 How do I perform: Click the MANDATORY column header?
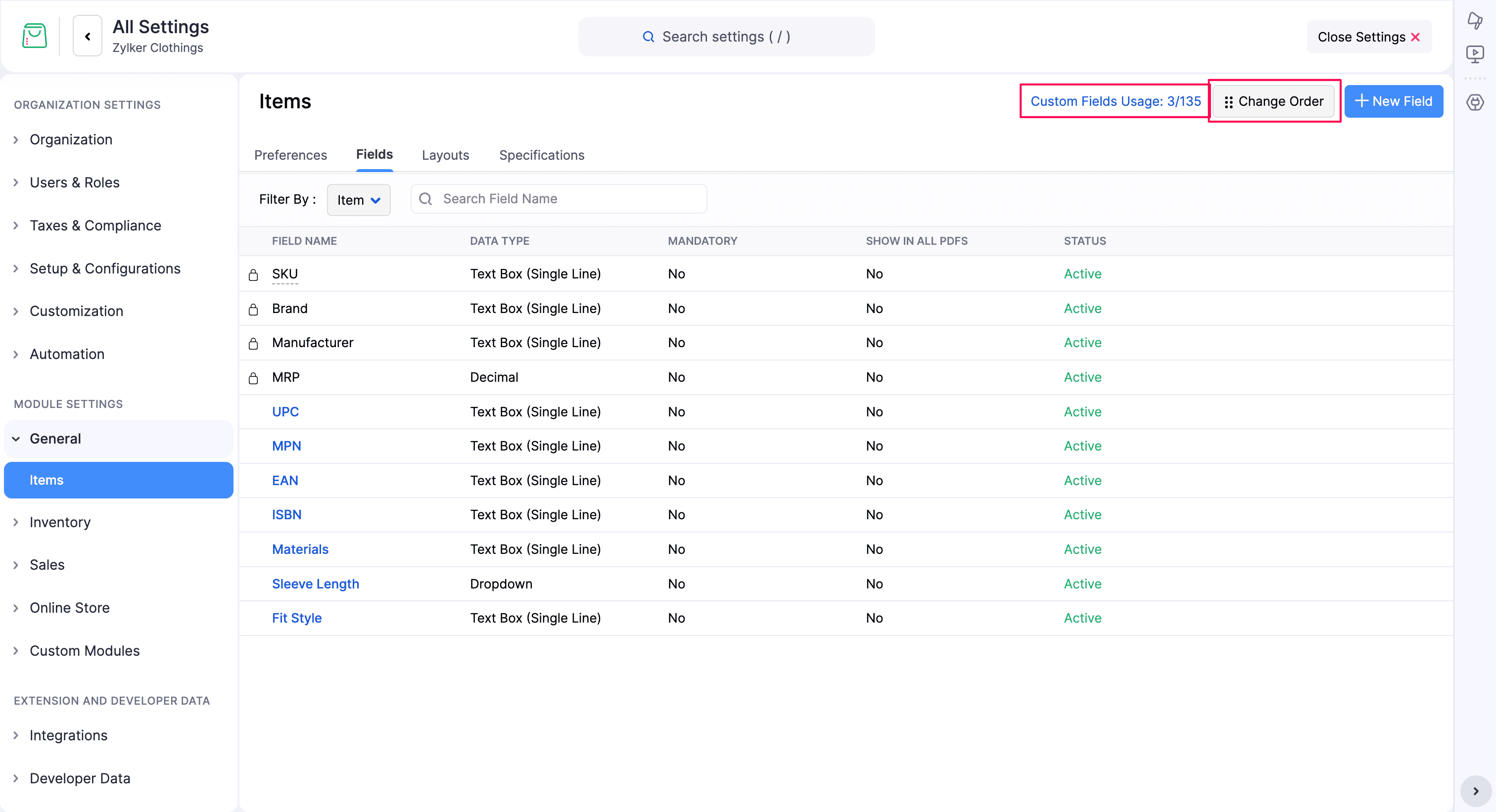click(702, 241)
